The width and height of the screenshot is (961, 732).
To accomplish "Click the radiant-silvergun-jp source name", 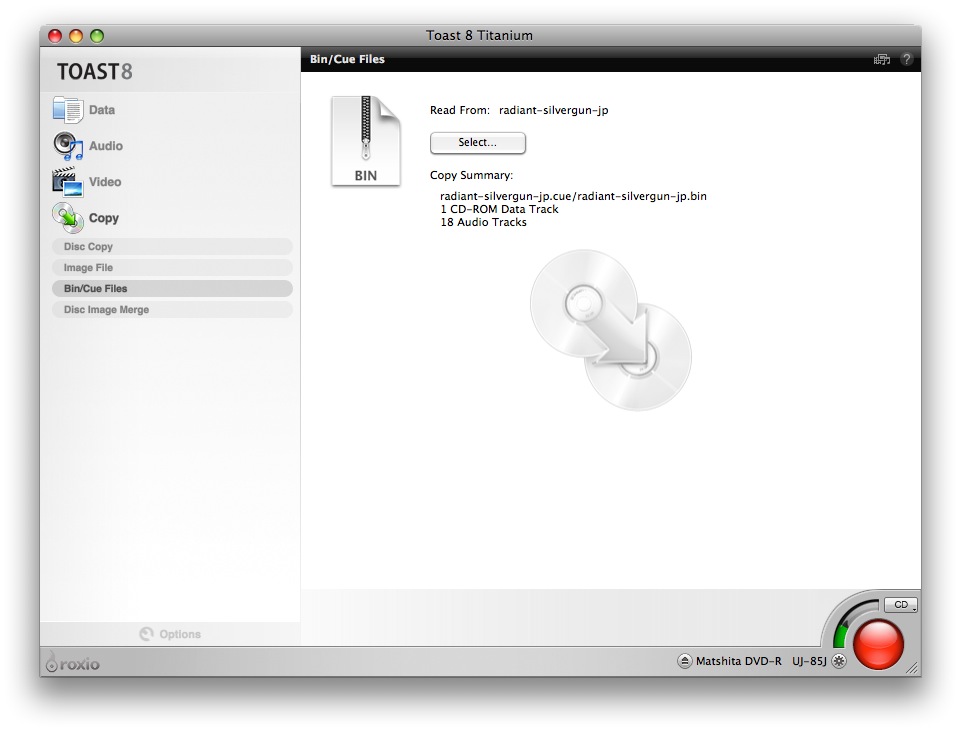I will point(553,110).
